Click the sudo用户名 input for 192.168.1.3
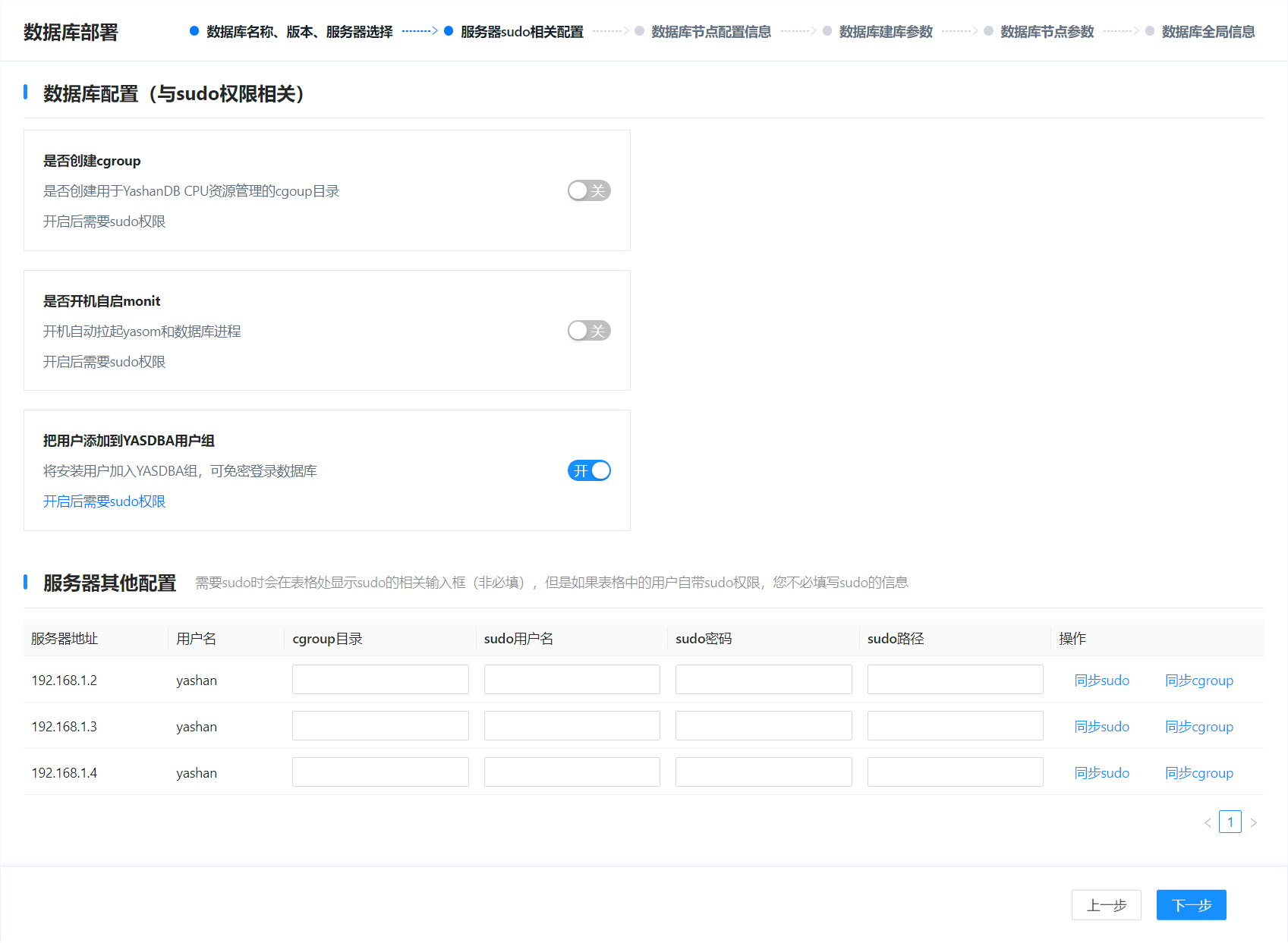The width and height of the screenshot is (1288, 943). point(572,726)
